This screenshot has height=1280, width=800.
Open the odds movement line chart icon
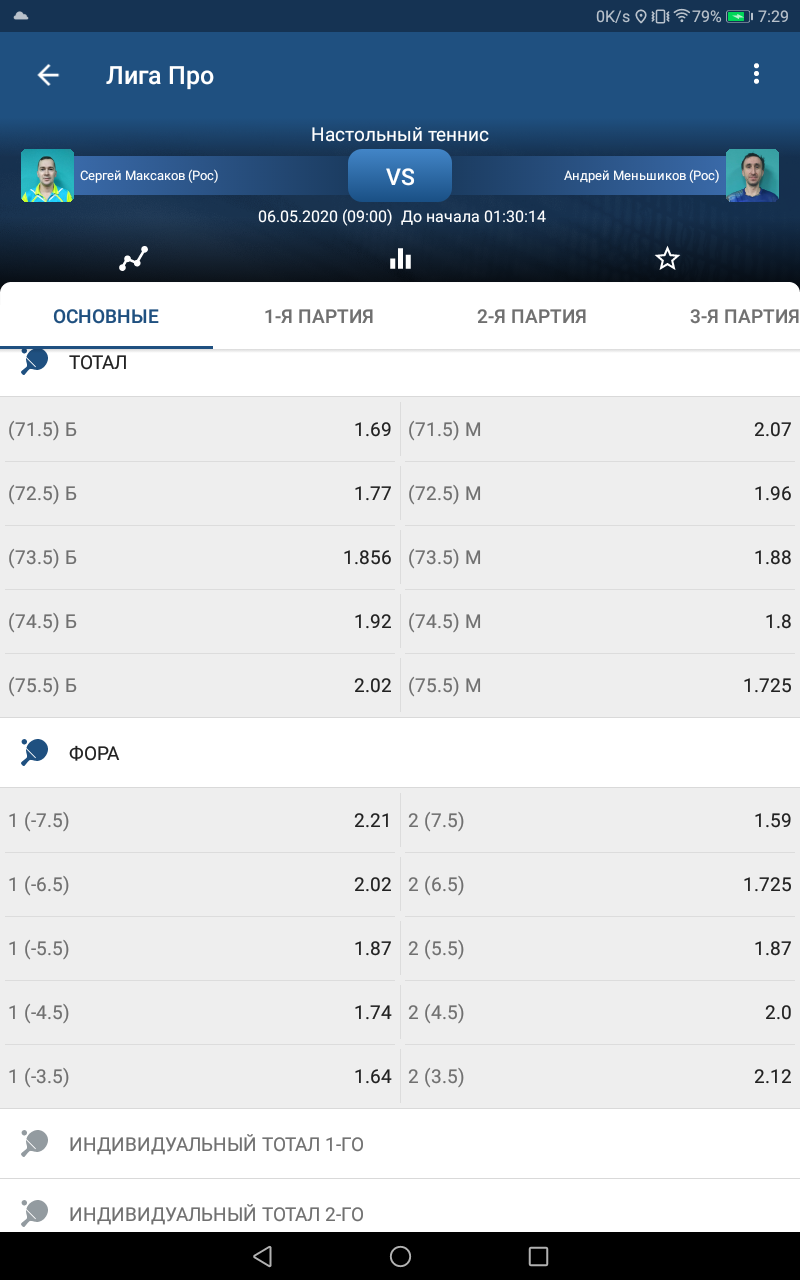tap(133, 259)
